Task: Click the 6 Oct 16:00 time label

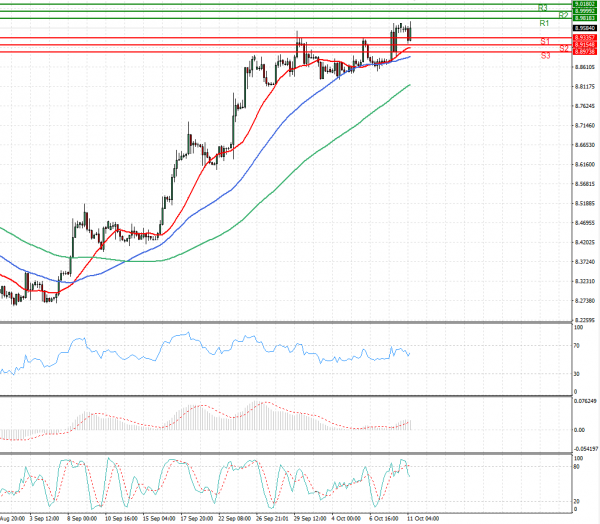Action: (x=384, y=519)
